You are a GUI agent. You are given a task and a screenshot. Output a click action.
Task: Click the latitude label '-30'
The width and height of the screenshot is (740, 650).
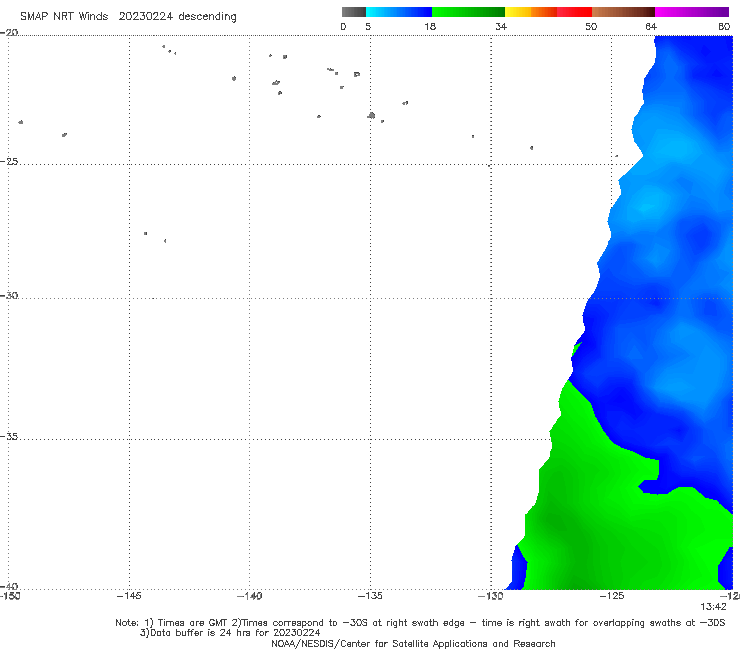pyautogui.click(x=9, y=295)
